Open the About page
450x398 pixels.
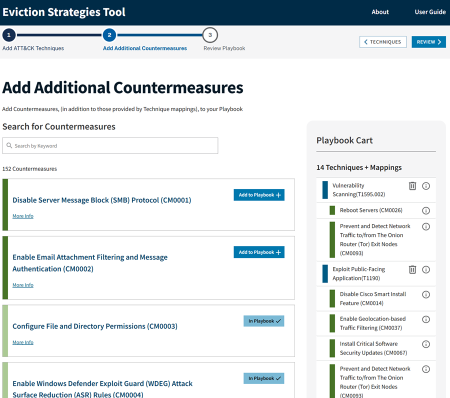380,12
